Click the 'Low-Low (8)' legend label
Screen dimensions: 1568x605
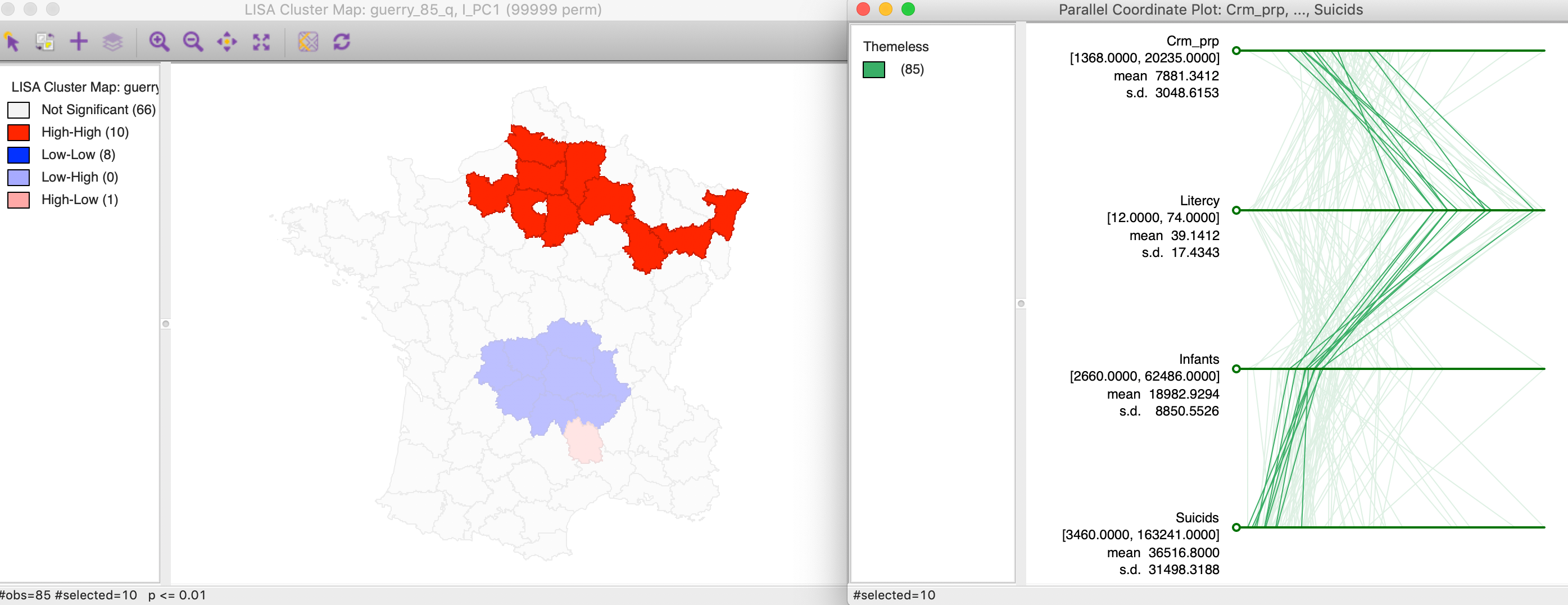pyautogui.click(x=79, y=155)
